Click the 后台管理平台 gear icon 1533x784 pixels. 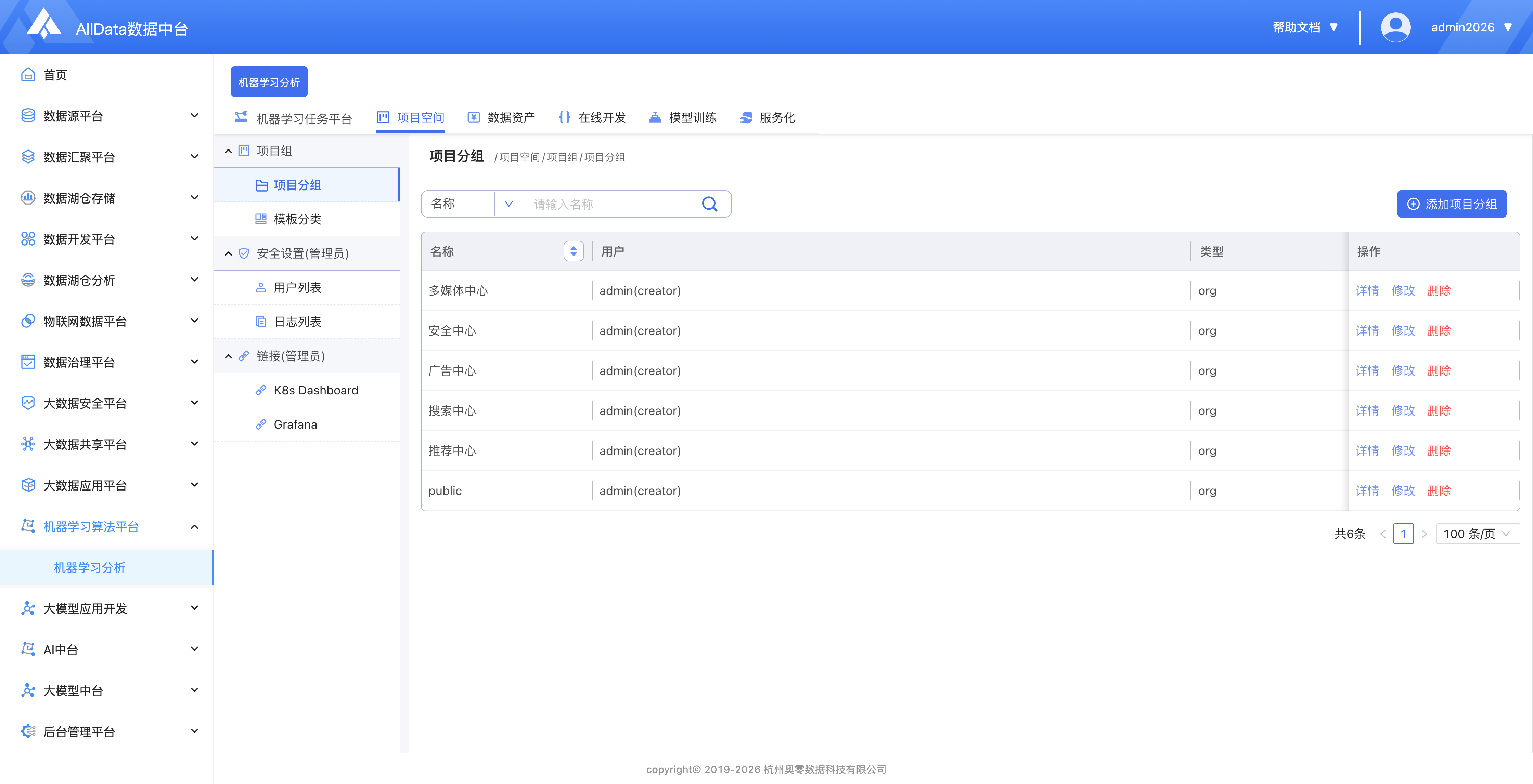[x=28, y=732]
